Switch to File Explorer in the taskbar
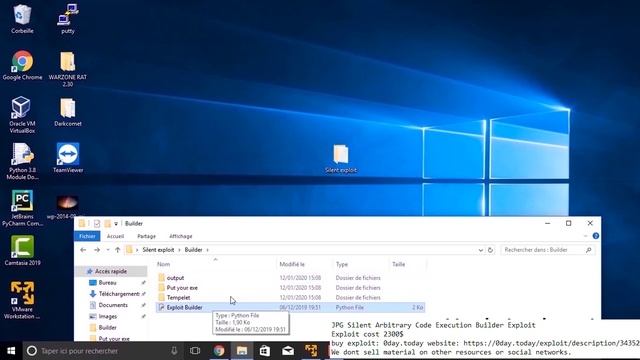This screenshot has width=640, height=360. pyautogui.click(x=242, y=351)
